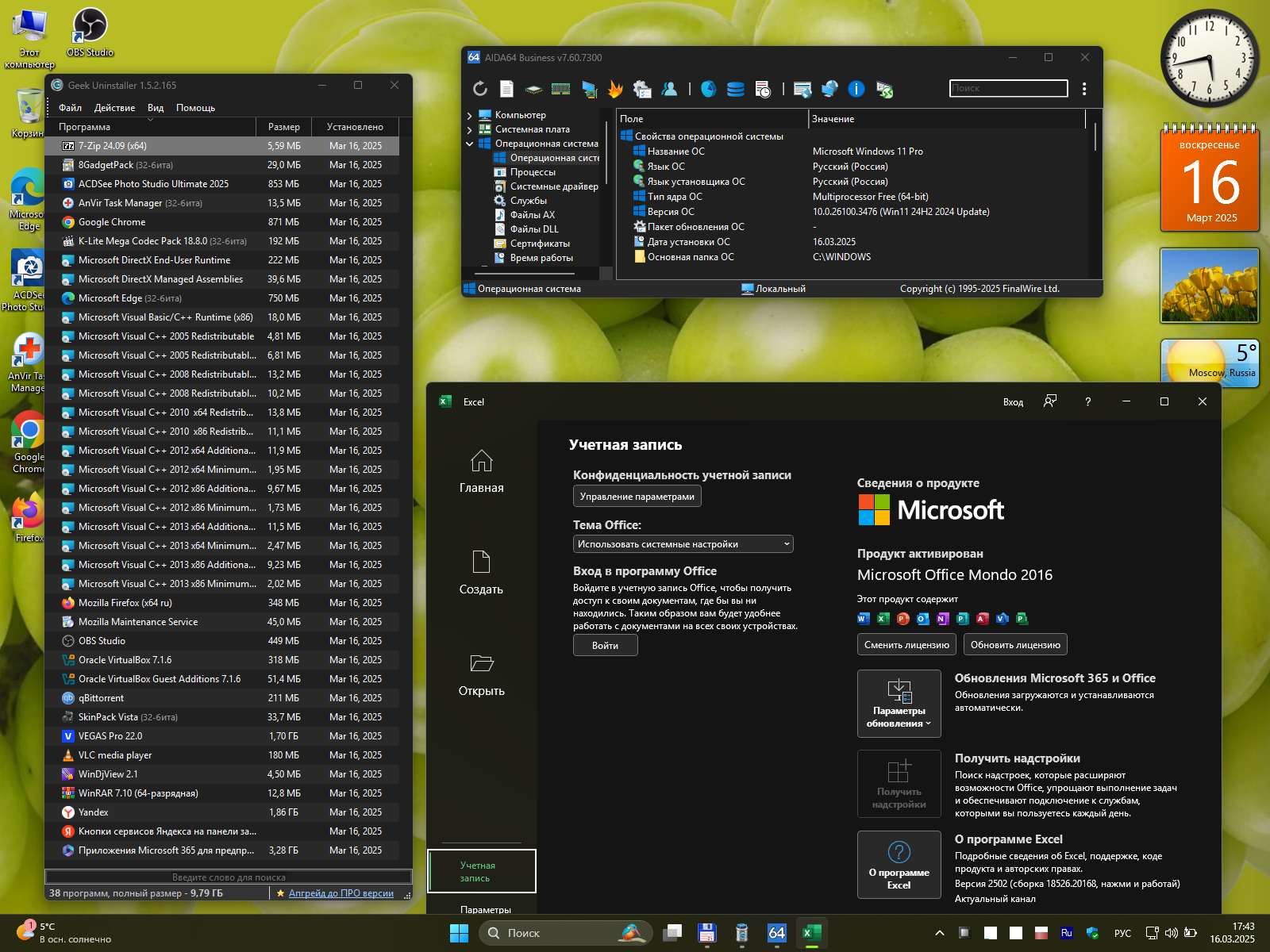The height and width of the screenshot is (952, 1270).
Task: Click the monitor and network card icon in AIDA64
Action: click(589, 89)
